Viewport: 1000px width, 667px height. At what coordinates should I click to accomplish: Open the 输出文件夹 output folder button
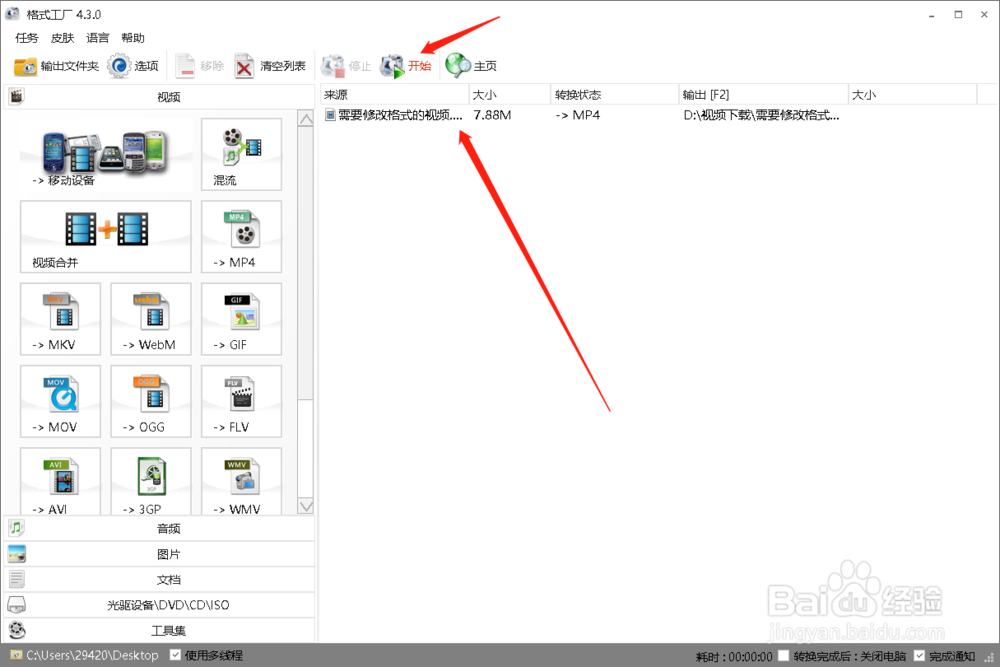tap(56, 66)
